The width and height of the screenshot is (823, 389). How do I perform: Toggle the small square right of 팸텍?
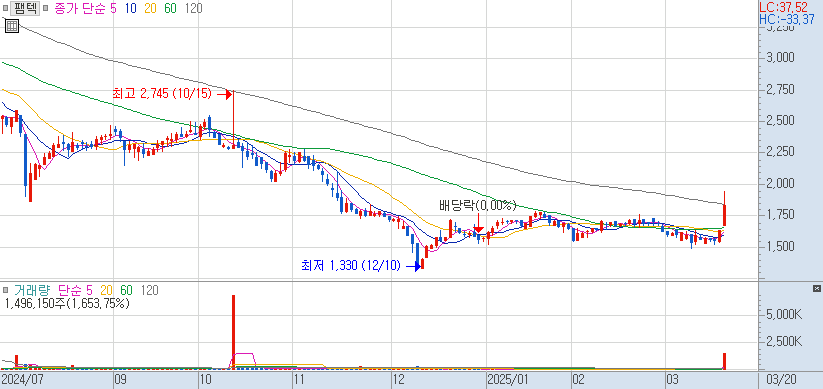[46, 8]
